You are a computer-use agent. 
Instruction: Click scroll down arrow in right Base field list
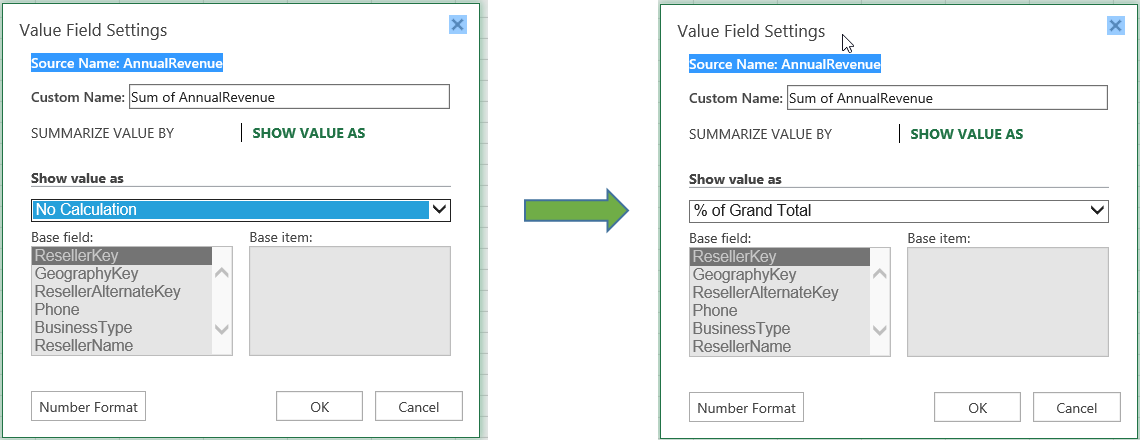point(880,329)
